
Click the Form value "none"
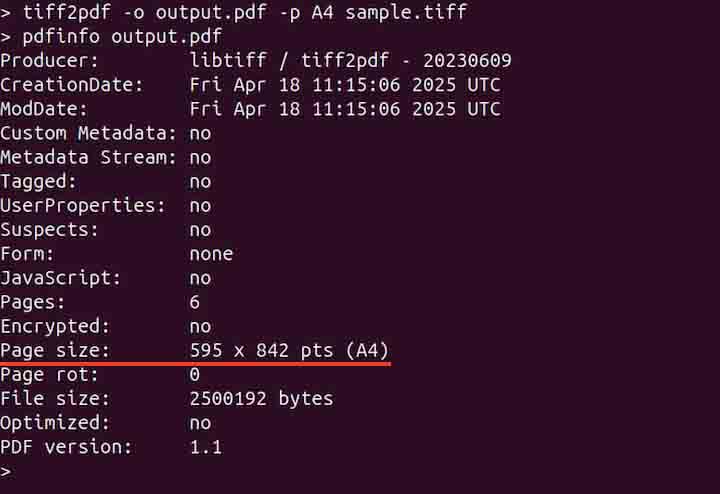tap(211, 253)
